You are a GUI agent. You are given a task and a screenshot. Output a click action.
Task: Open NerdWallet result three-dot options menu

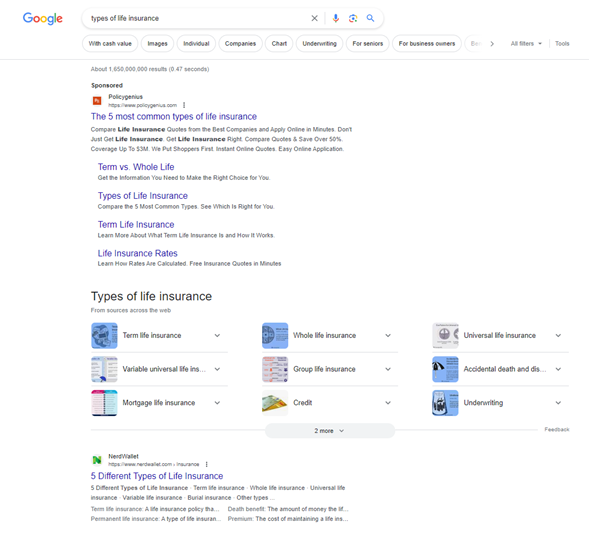point(207,464)
